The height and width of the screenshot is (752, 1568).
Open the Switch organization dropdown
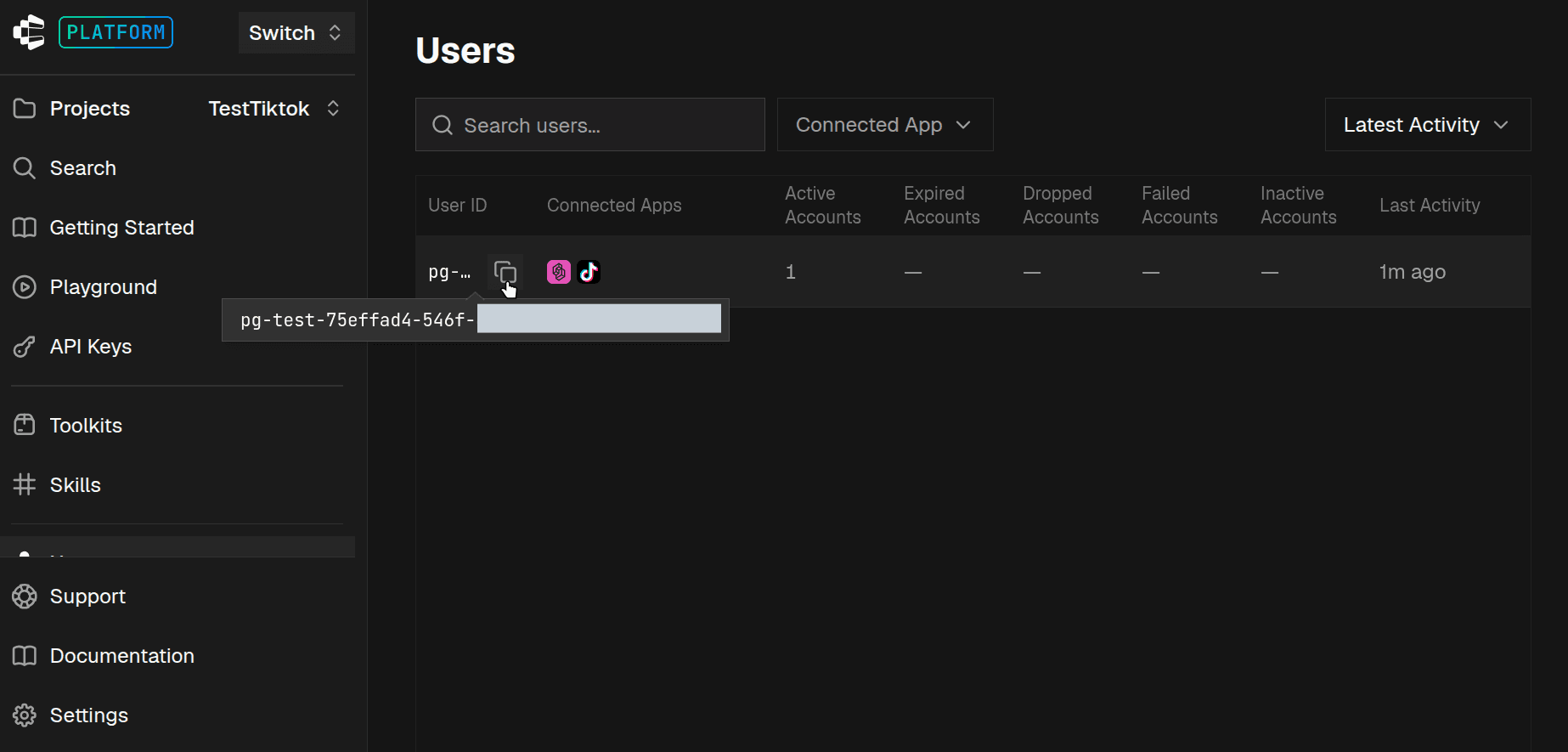296,33
